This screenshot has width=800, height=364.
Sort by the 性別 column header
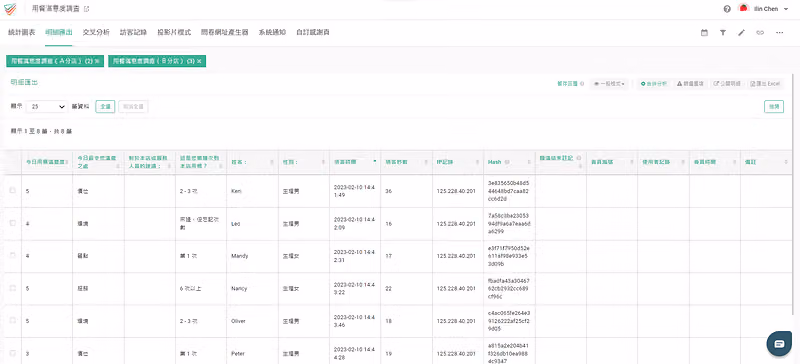tap(304, 162)
